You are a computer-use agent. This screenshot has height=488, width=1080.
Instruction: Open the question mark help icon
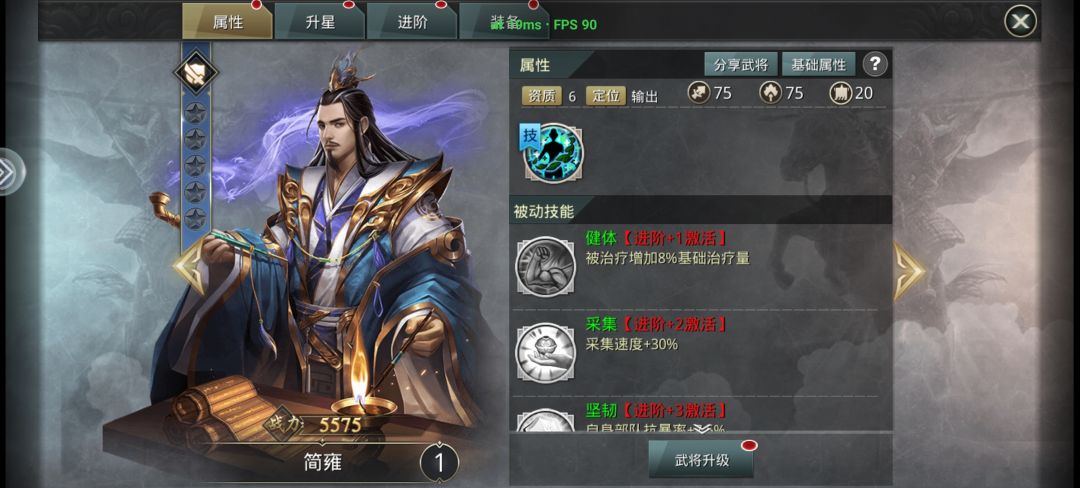pyautogui.click(x=875, y=65)
